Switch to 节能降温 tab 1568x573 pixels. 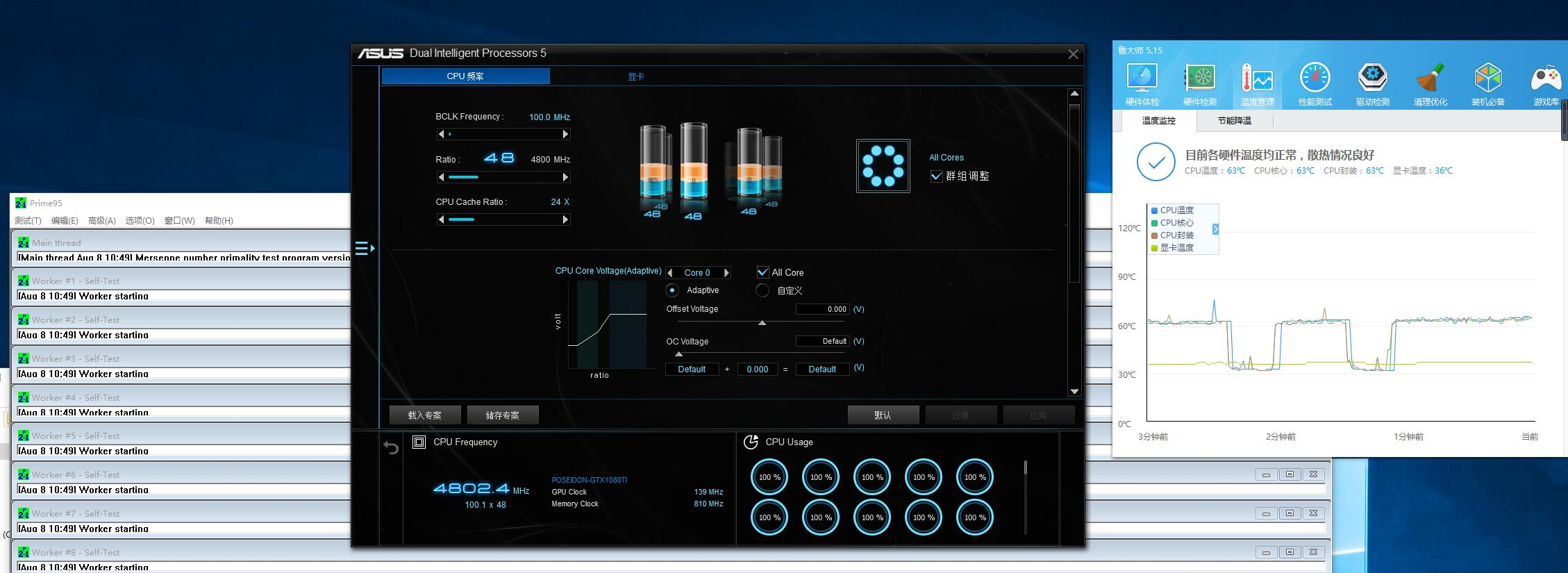click(x=1234, y=121)
